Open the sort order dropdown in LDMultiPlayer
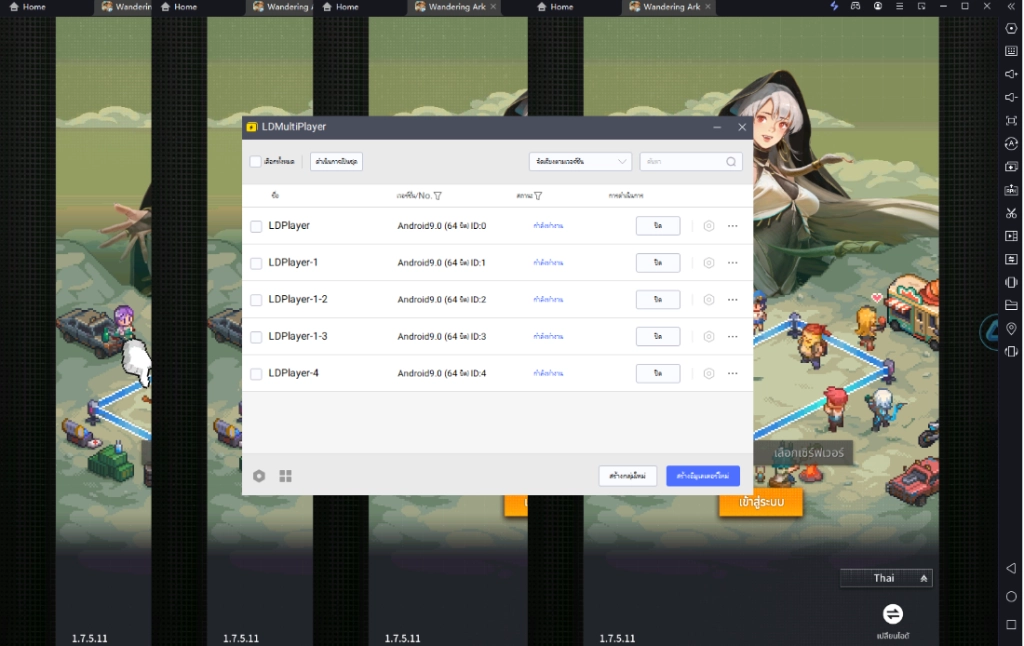Image resolution: width=1024 pixels, height=646 pixels. pyautogui.click(x=580, y=161)
